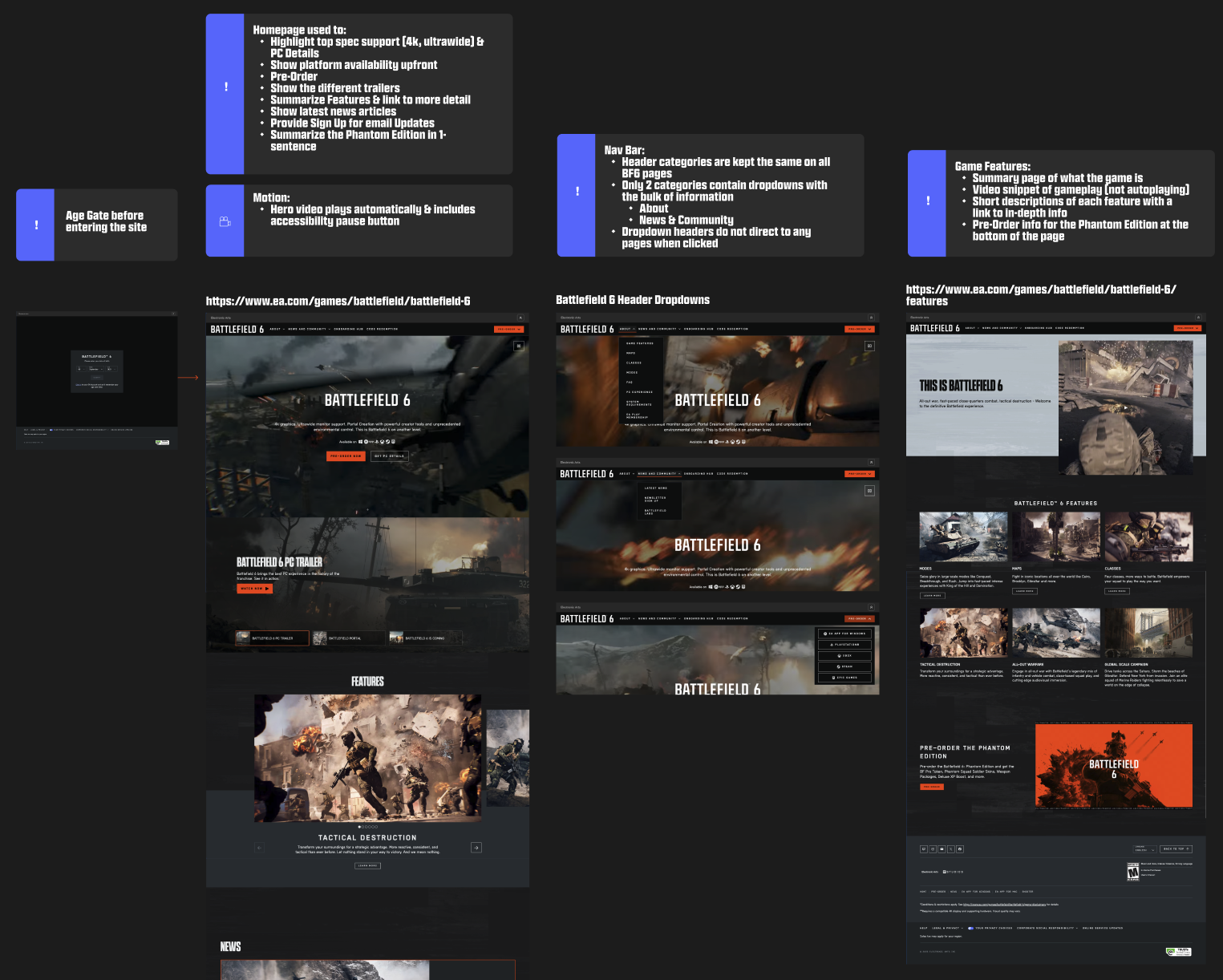
Task: Open account icon atop homepage frame
Action: (520, 318)
